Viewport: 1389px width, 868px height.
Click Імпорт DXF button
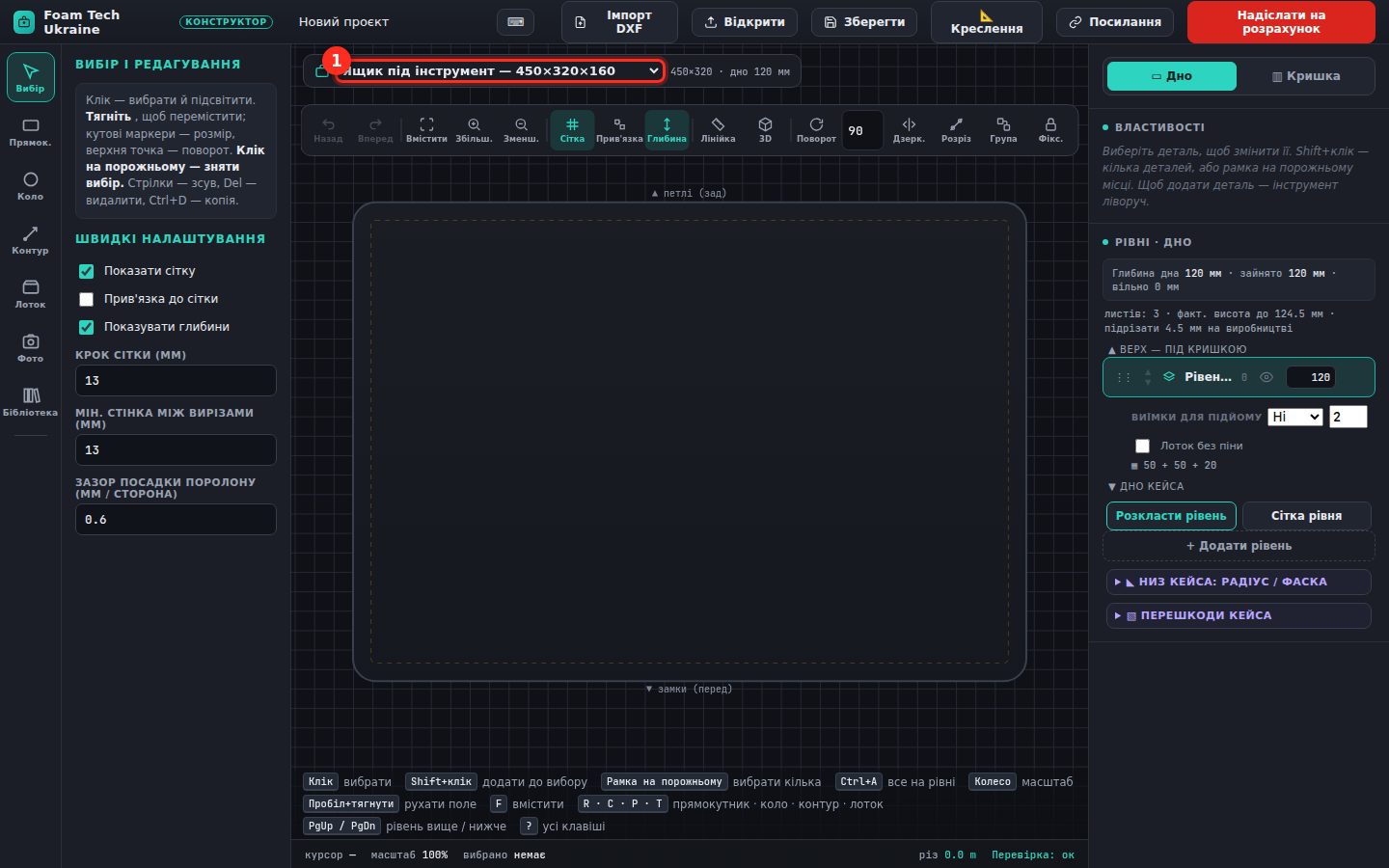[619, 22]
